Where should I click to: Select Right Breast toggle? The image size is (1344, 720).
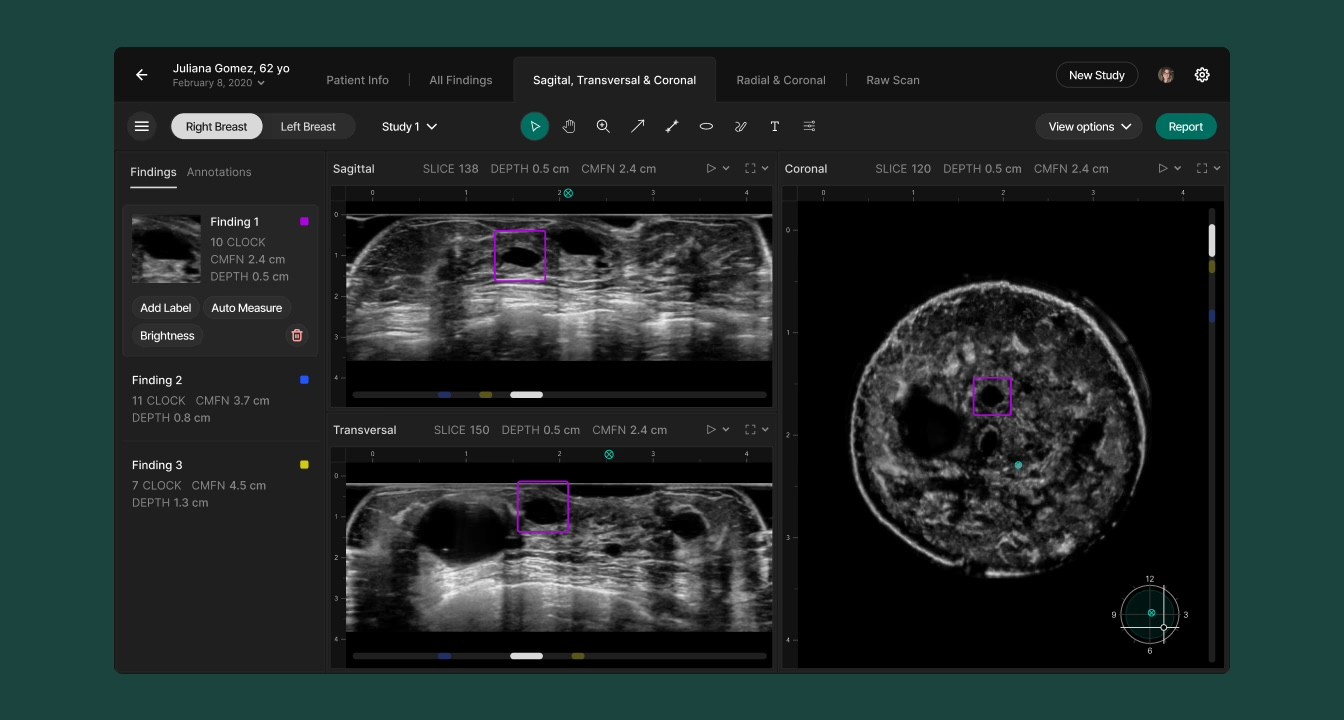pos(216,127)
